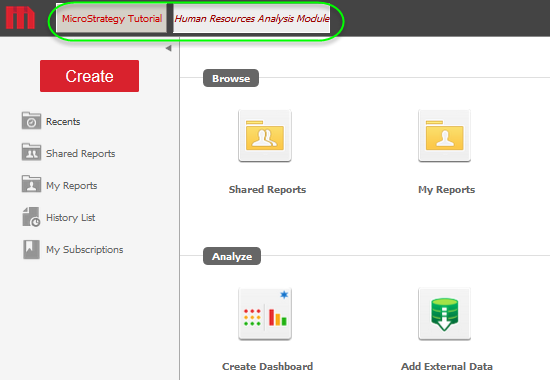The width and height of the screenshot is (550, 380).
Task: Launch the Create Dashboard icon
Action: click(265, 314)
